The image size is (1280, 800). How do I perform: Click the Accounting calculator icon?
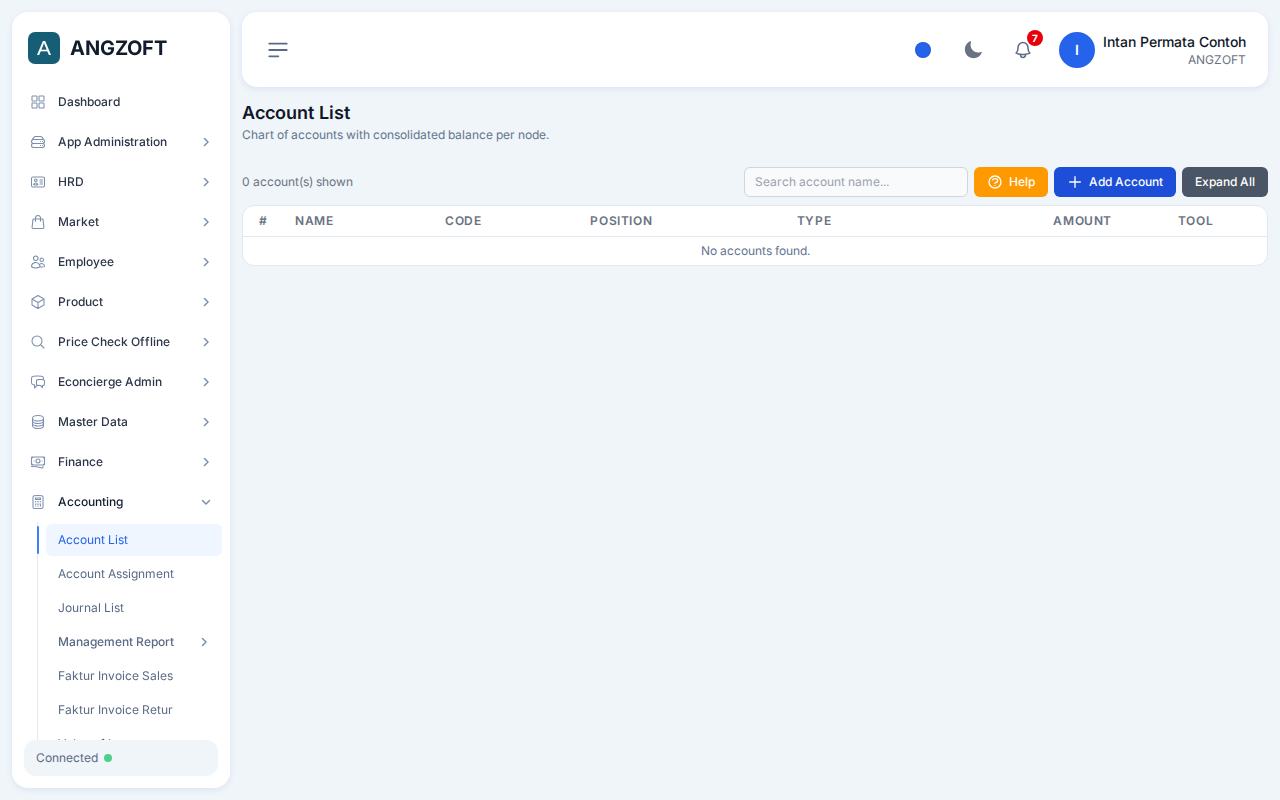click(x=38, y=502)
